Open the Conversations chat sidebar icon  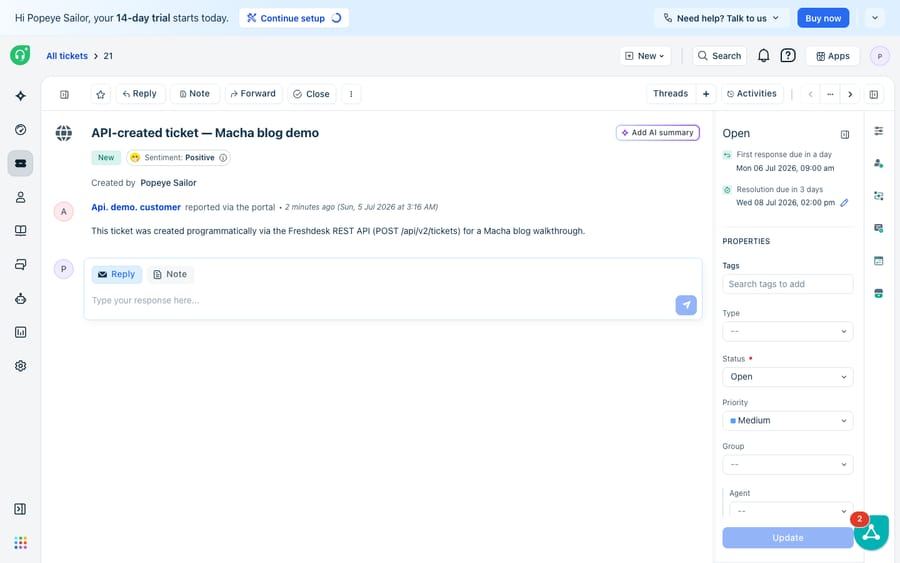pos(21,265)
